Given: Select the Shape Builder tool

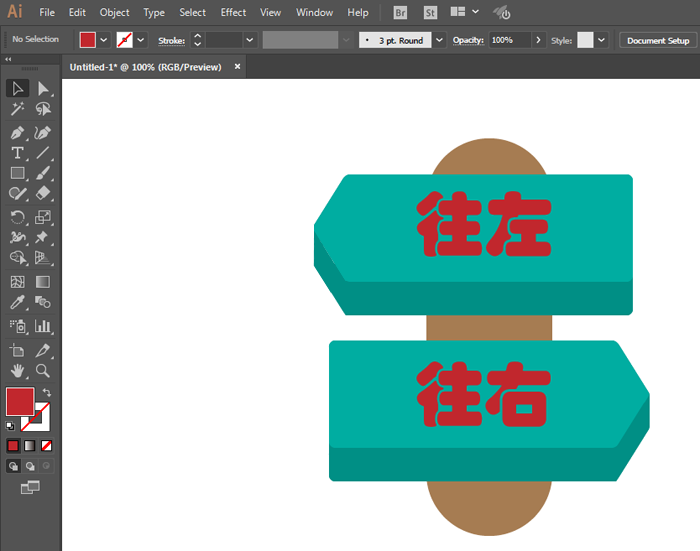Looking at the screenshot, I should click(18, 257).
